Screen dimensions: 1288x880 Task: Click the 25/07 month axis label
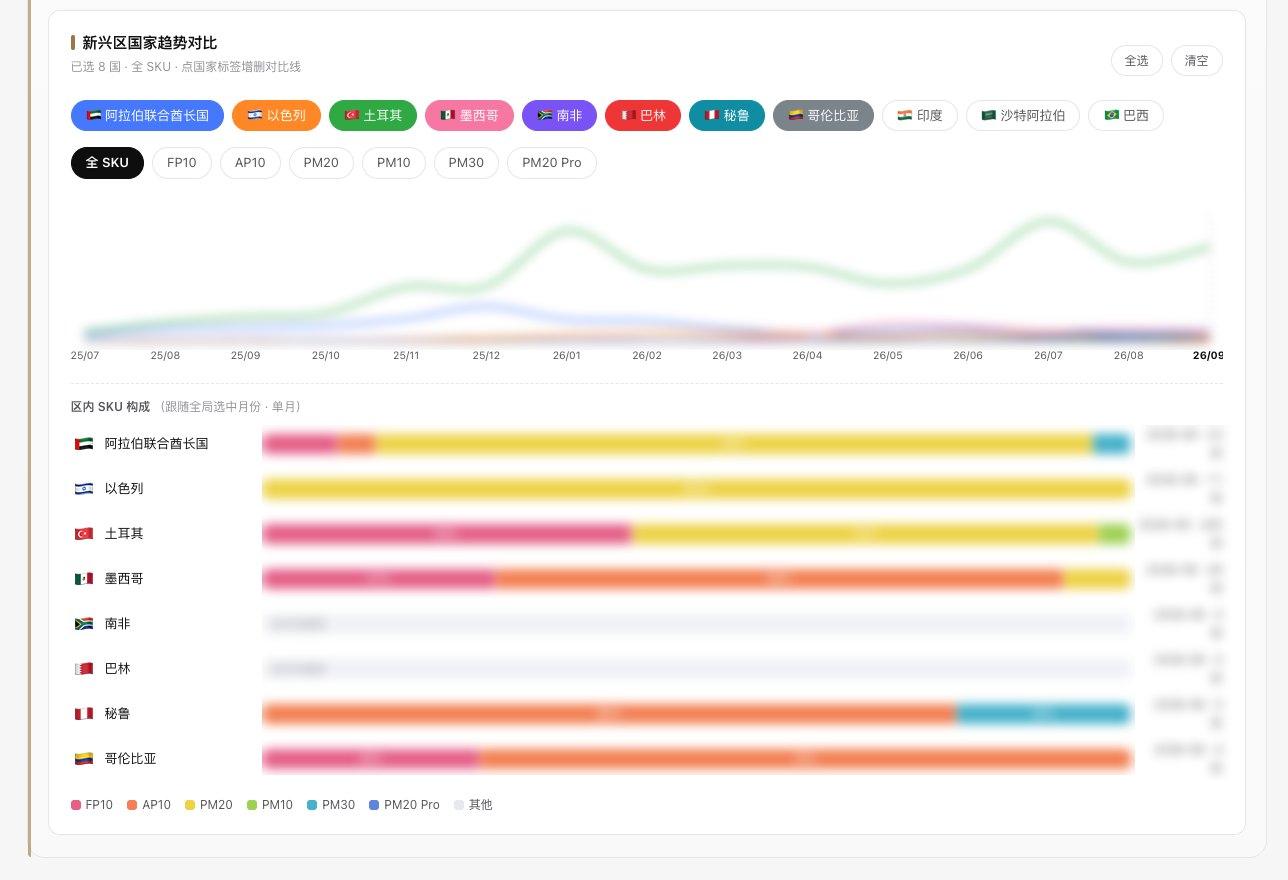(85, 356)
